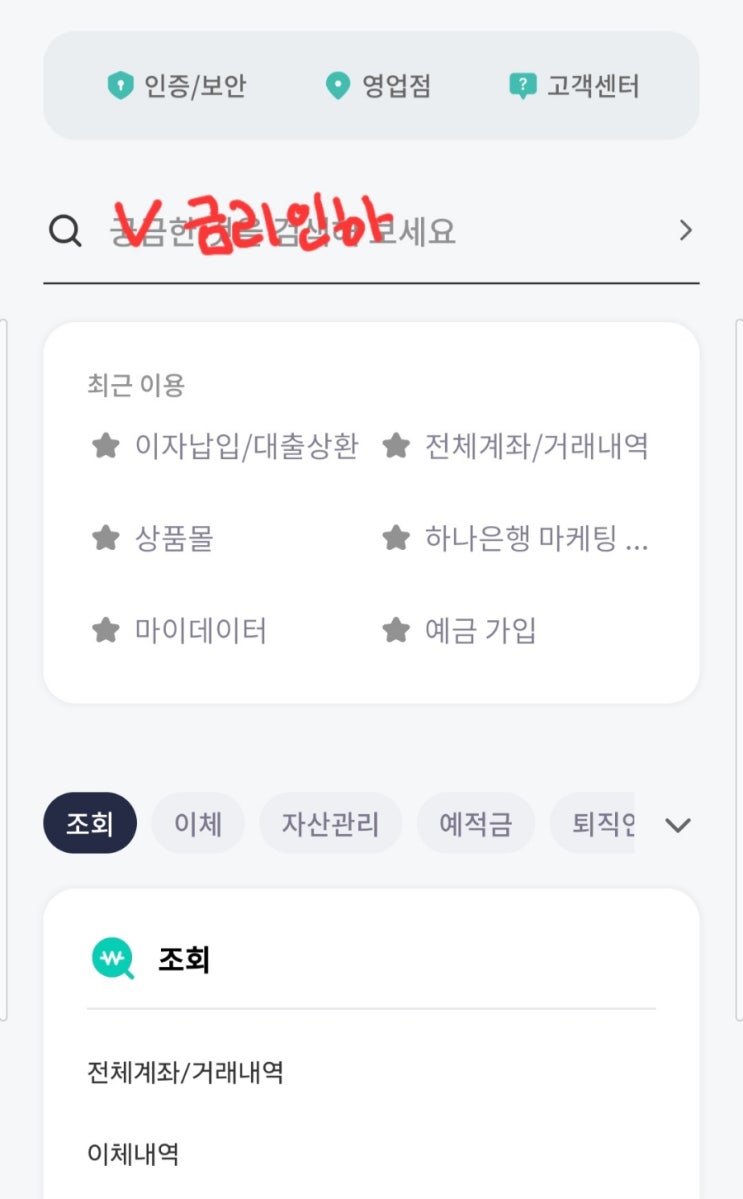Click the right arrow in search bar

[685, 231]
